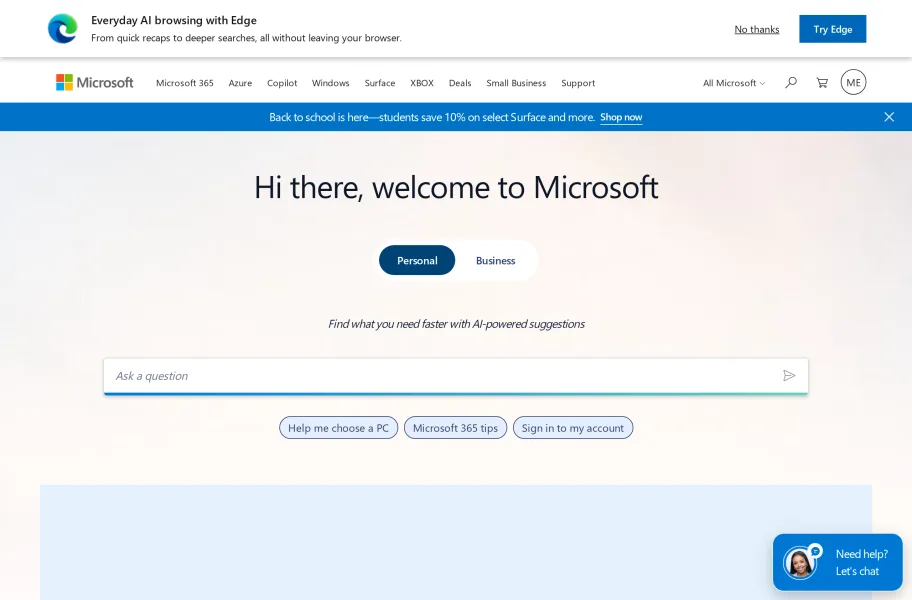Click the No thanks link
The width and height of the screenshot is (912, 600).
click(757, 29)
